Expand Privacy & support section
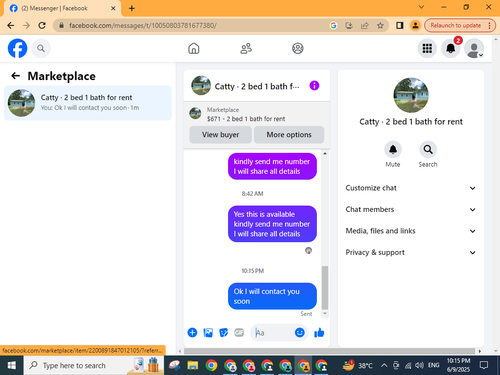This screenshot has height=375, width=500. pos(411,252)
